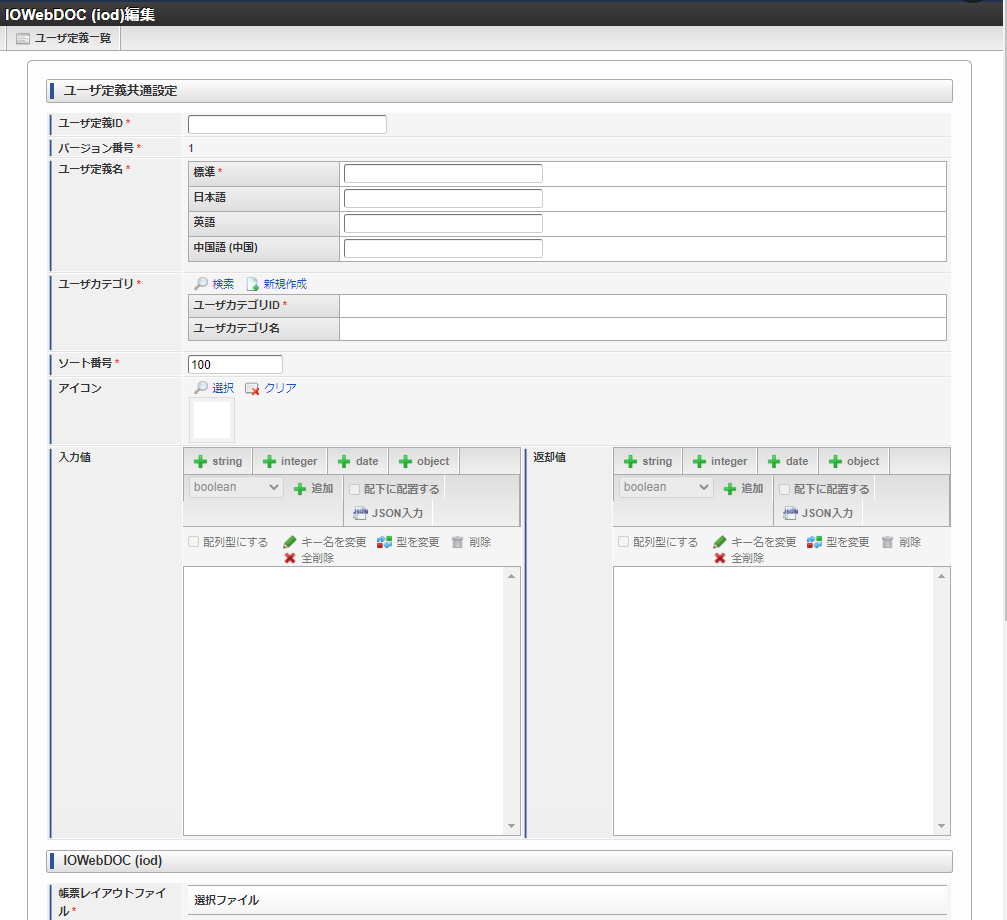Click 削除 trash in the 入力値 panel
Viewport: 1007px width, 920px height.
(x=471, y=542)
